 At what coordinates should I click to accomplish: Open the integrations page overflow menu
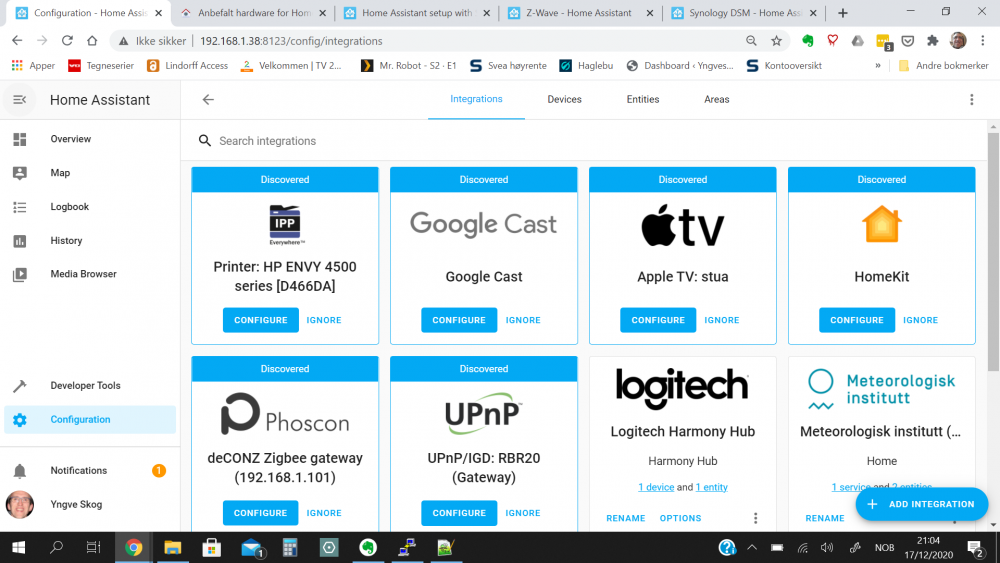pos(971,99)
